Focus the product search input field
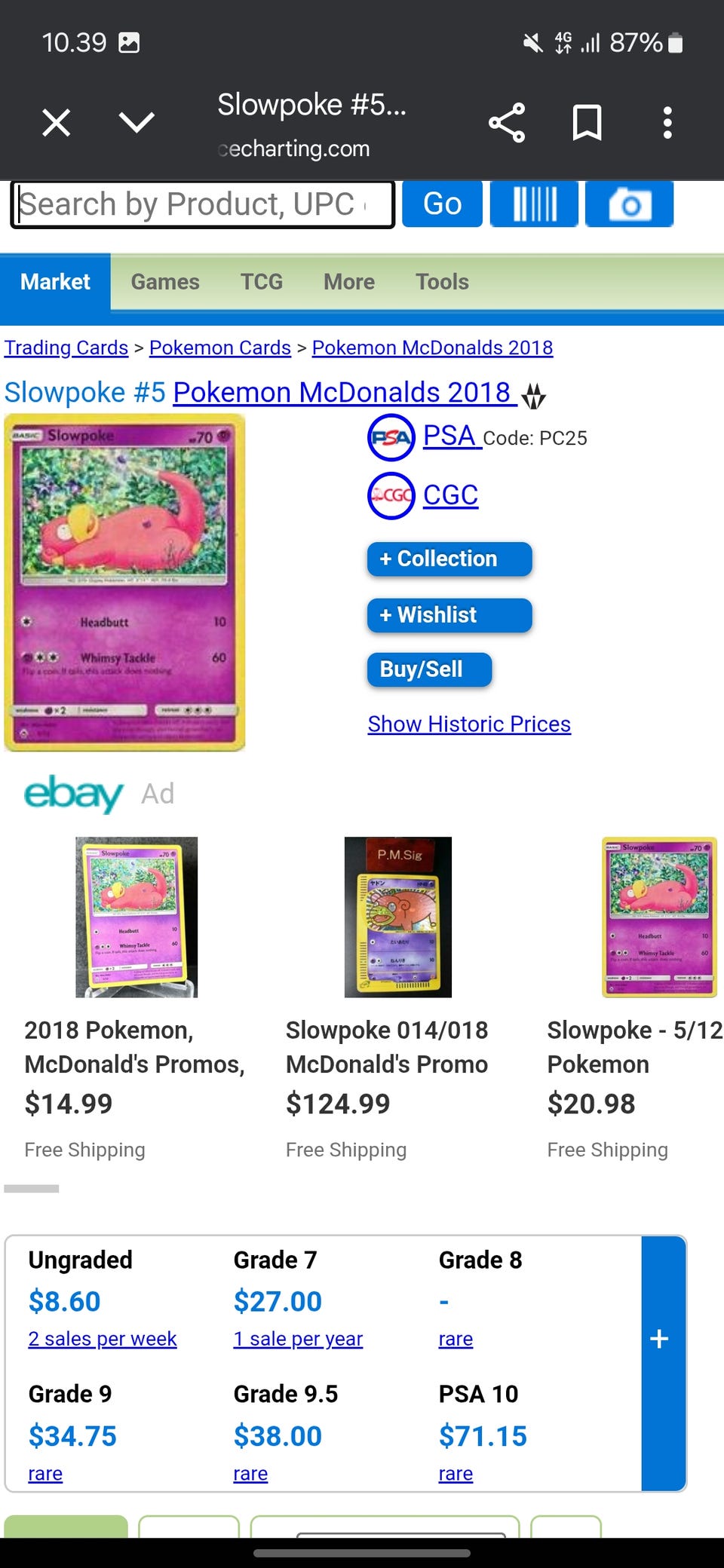Screen dimensions: 724x1568 pyautogui.click(x=202, y=204)
